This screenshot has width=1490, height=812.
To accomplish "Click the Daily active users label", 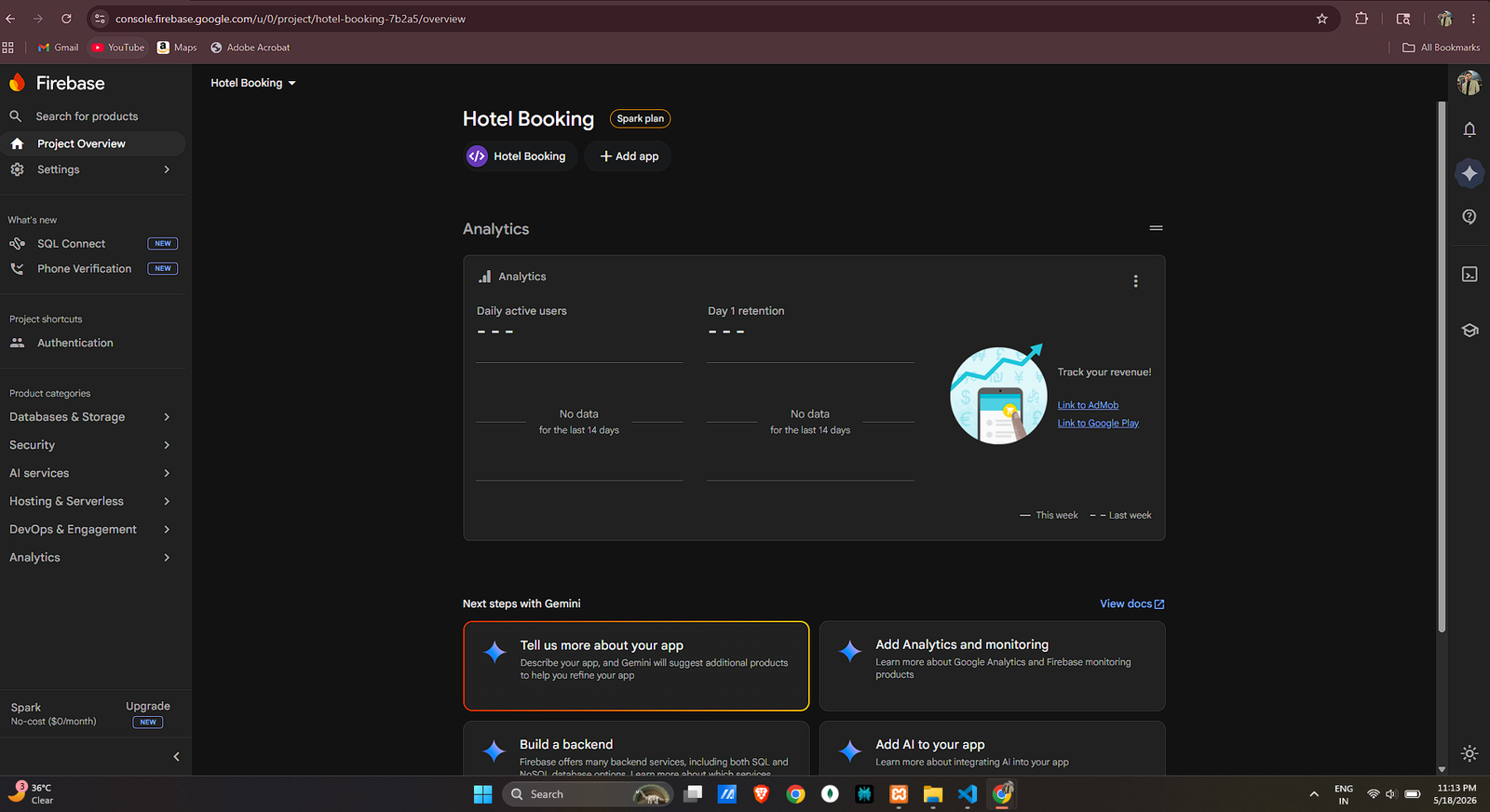I will 521,311.
